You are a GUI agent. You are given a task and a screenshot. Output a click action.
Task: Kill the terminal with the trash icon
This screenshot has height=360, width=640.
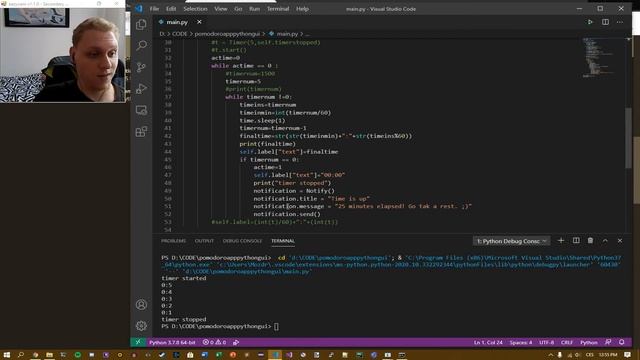click(x=590, y=241)
